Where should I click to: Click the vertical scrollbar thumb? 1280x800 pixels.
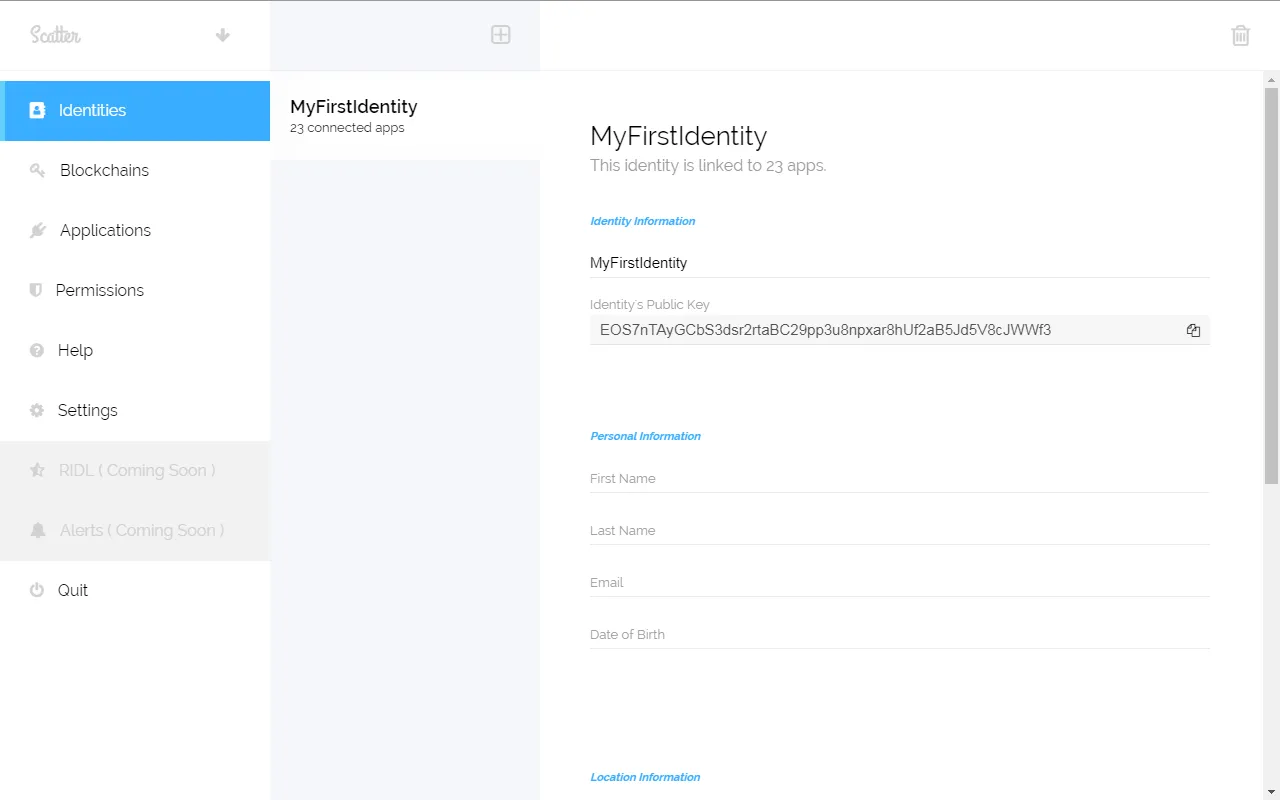point(1271,285)
